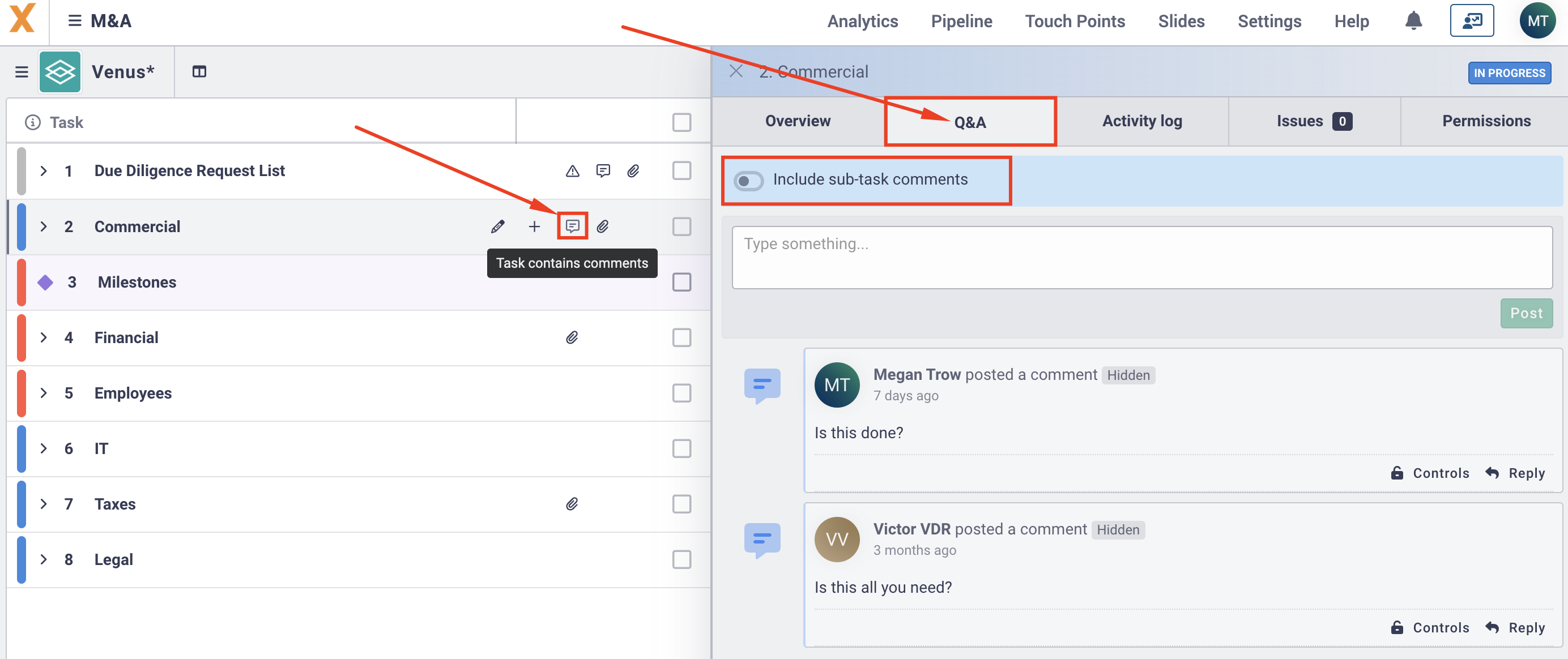Expand the Financial task row
The width and height of the screenshot is (1568, 659).
(x=43, y=337)
